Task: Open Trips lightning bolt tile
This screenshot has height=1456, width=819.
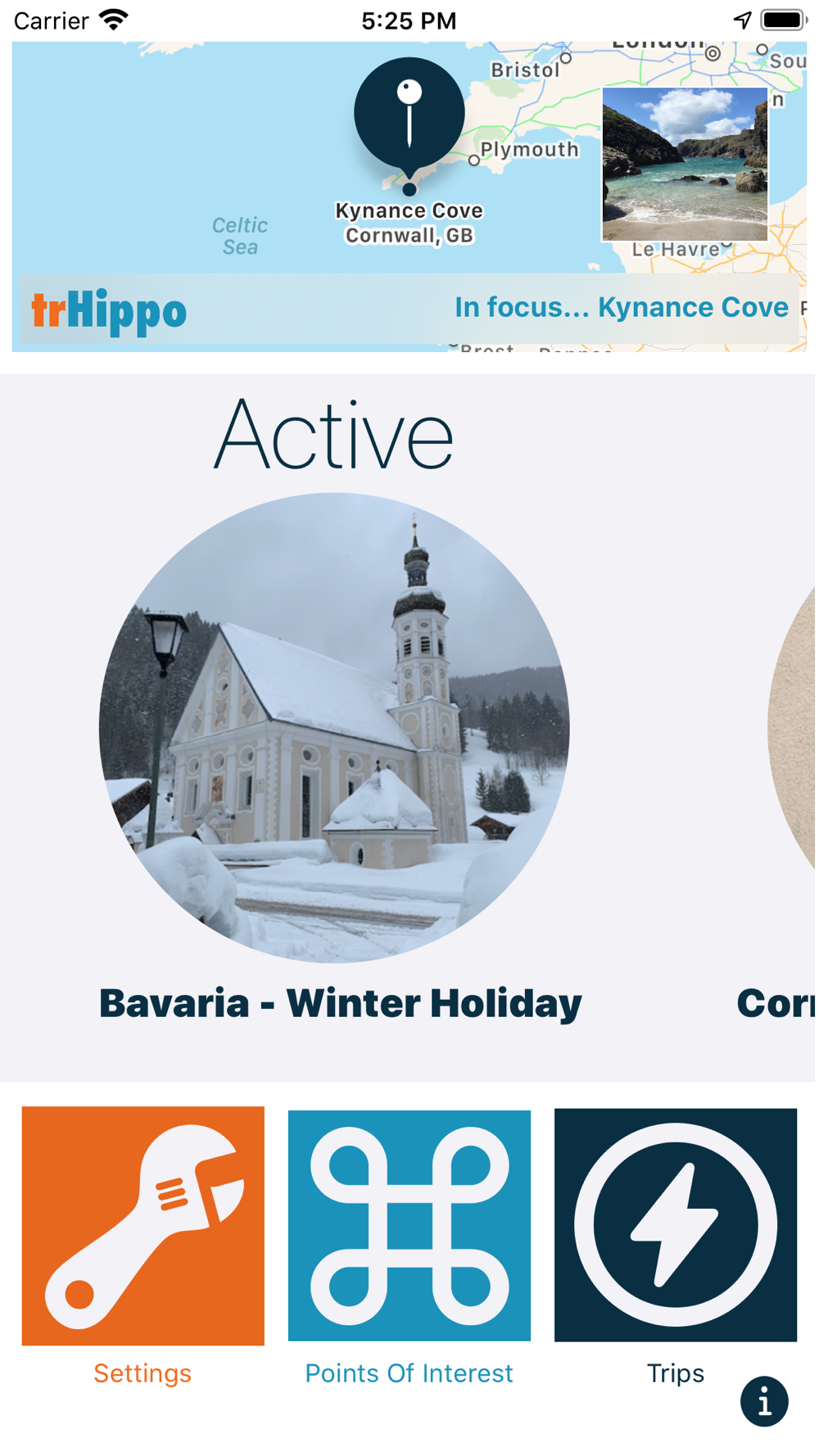Action: [676, 1225]
